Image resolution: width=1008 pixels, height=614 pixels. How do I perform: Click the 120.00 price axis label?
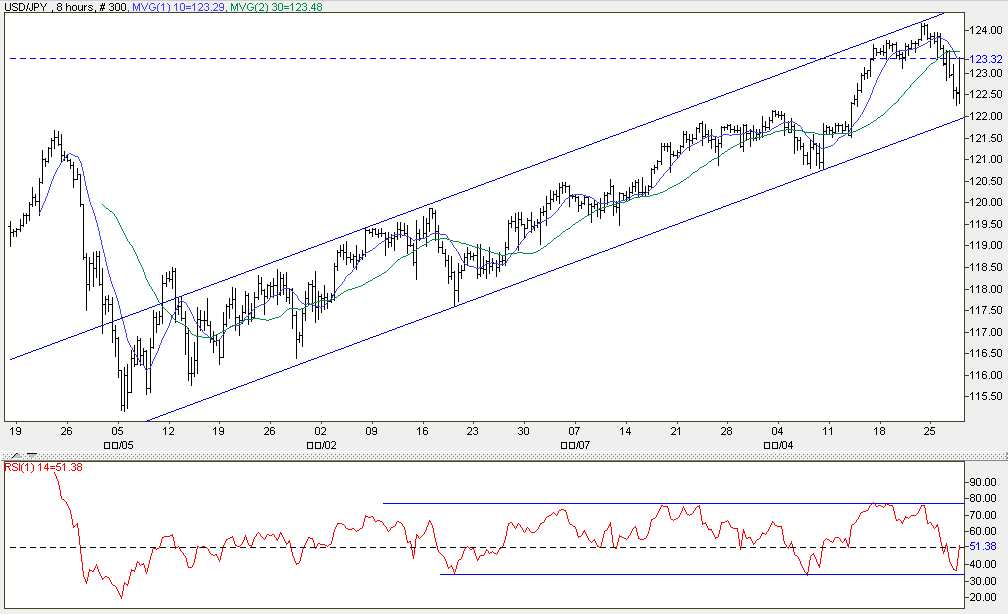(x=986, y=203)
